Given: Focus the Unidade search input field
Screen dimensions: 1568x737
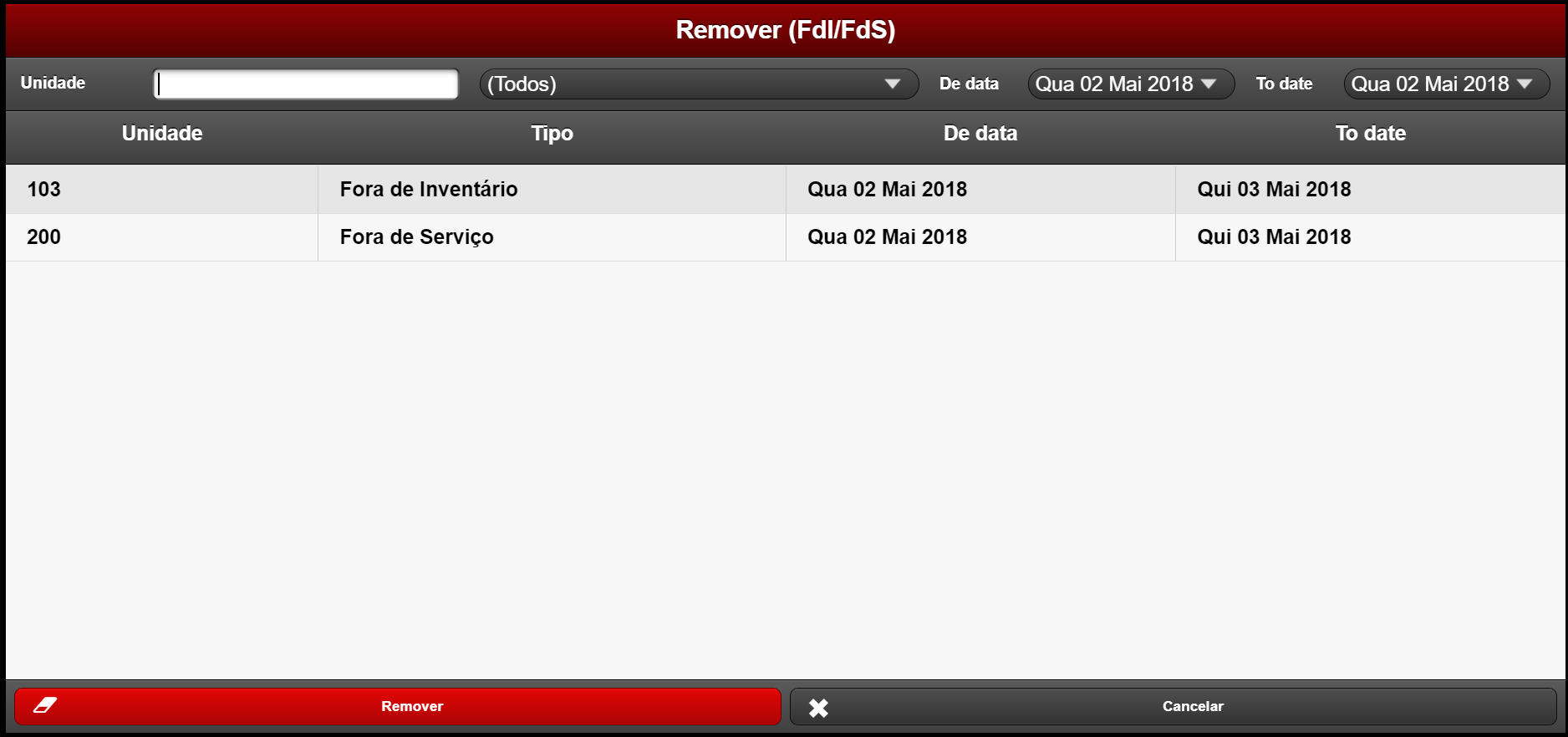Looking at the screenshot, I should 306,84.
